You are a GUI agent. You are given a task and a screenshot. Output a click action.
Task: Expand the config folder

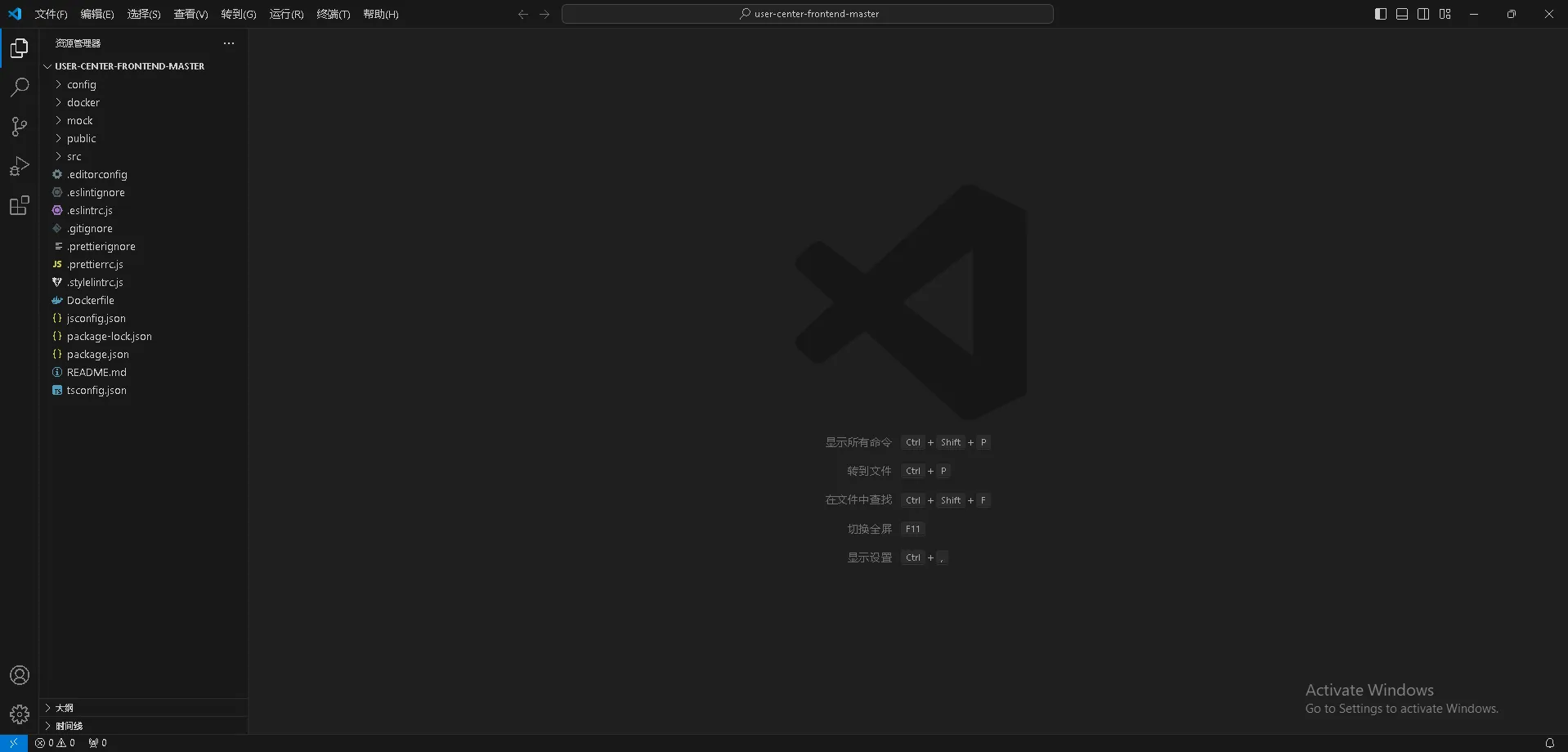tap(144, 84)
